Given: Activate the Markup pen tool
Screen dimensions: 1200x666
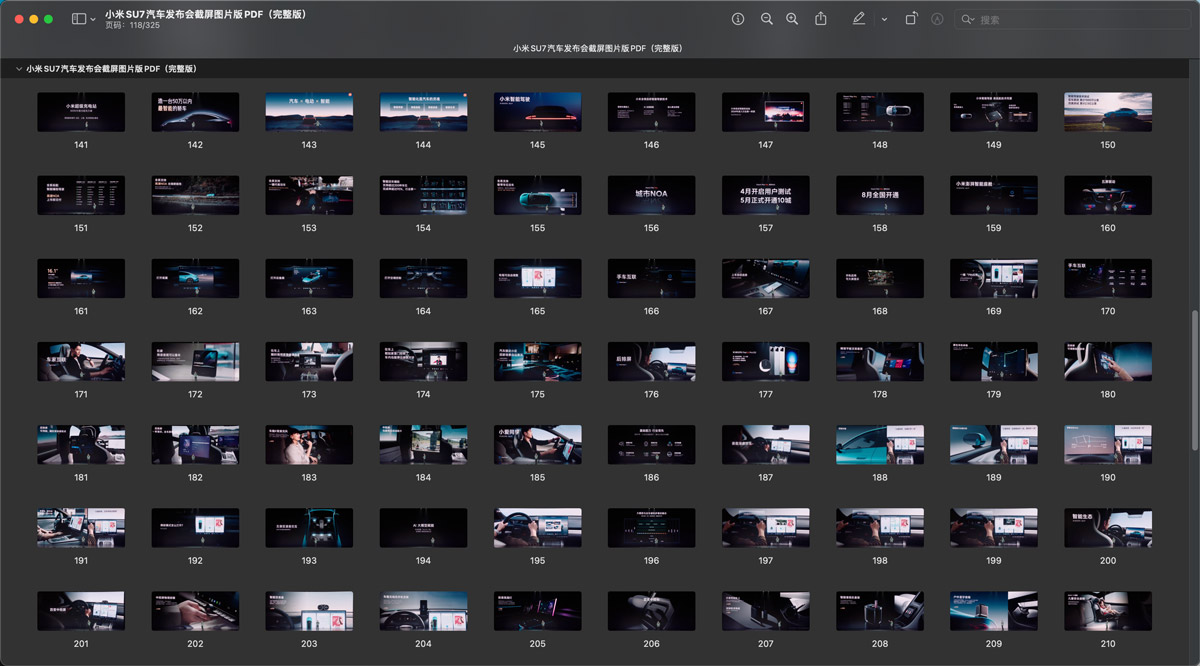Looking at the screenshot, I should tap(859, 19).
